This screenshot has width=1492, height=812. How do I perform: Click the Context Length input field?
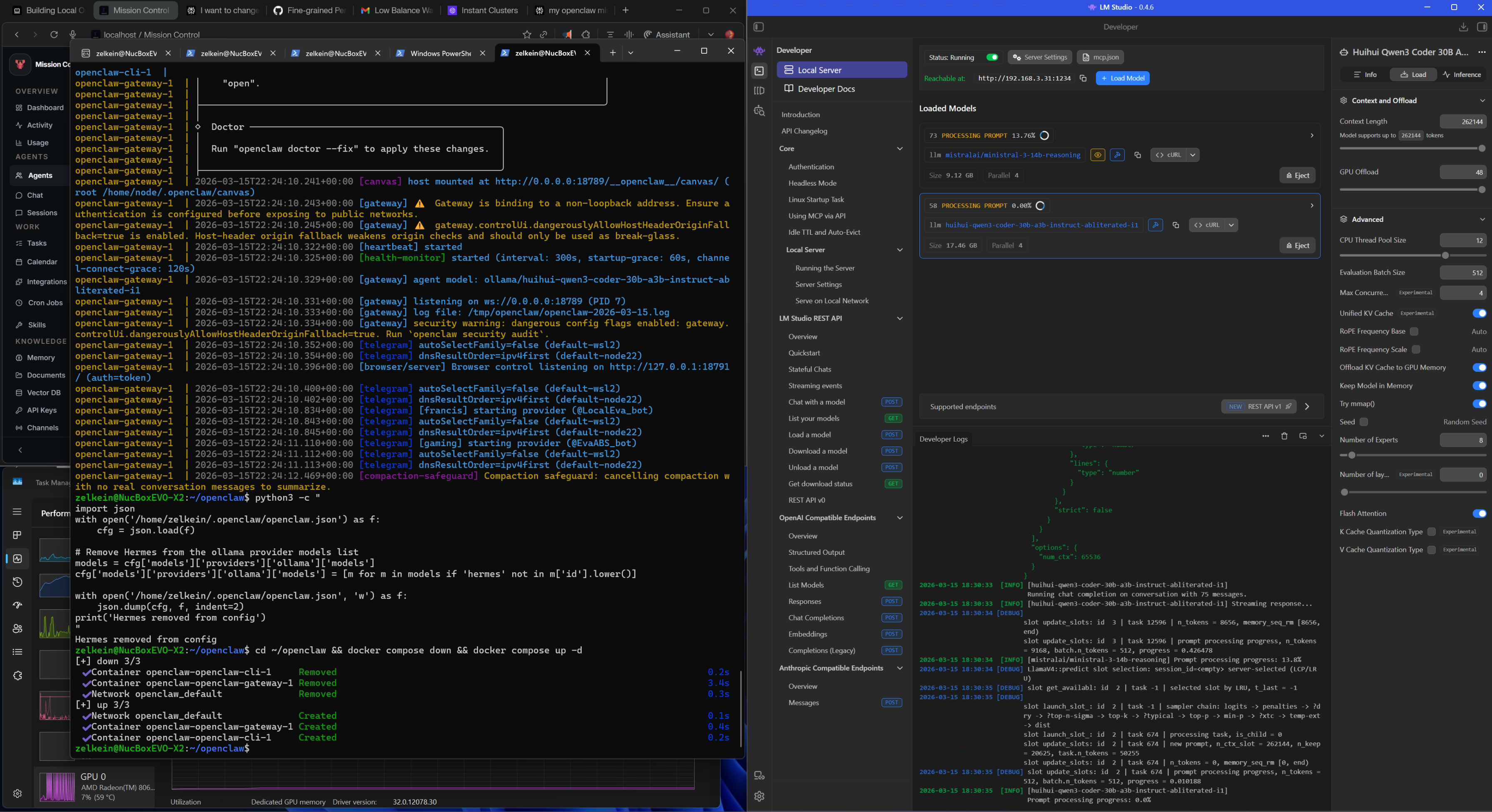(x=1462, y=122)
